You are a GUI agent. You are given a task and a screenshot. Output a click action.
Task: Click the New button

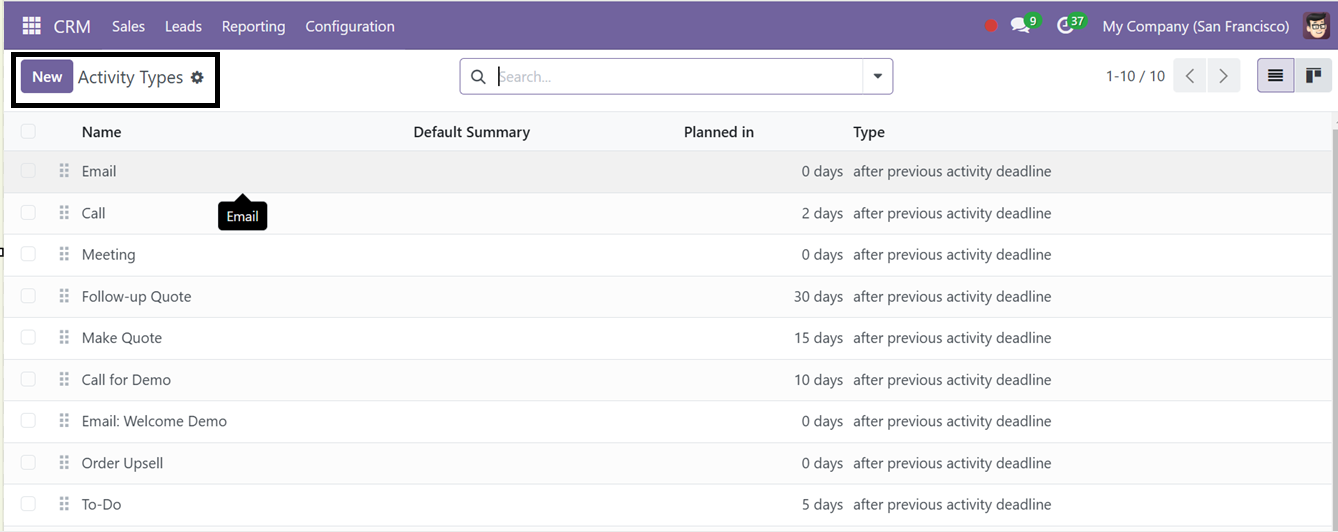(47, 77)
